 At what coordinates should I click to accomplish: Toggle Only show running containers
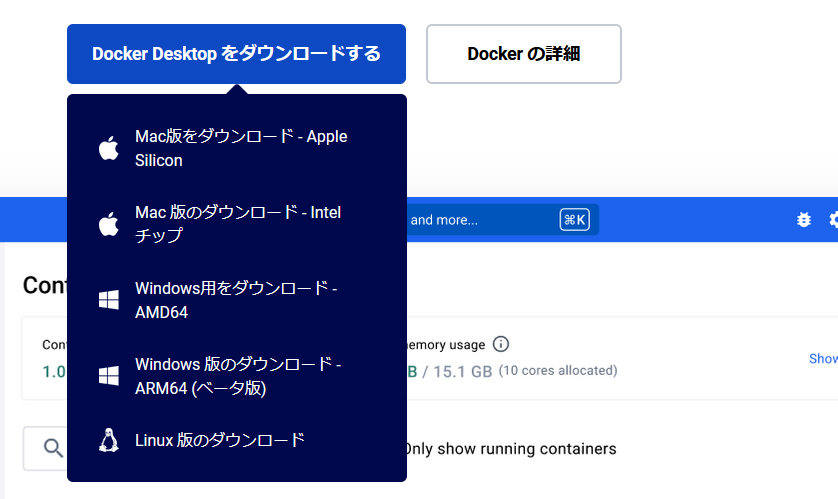(510, 449)
